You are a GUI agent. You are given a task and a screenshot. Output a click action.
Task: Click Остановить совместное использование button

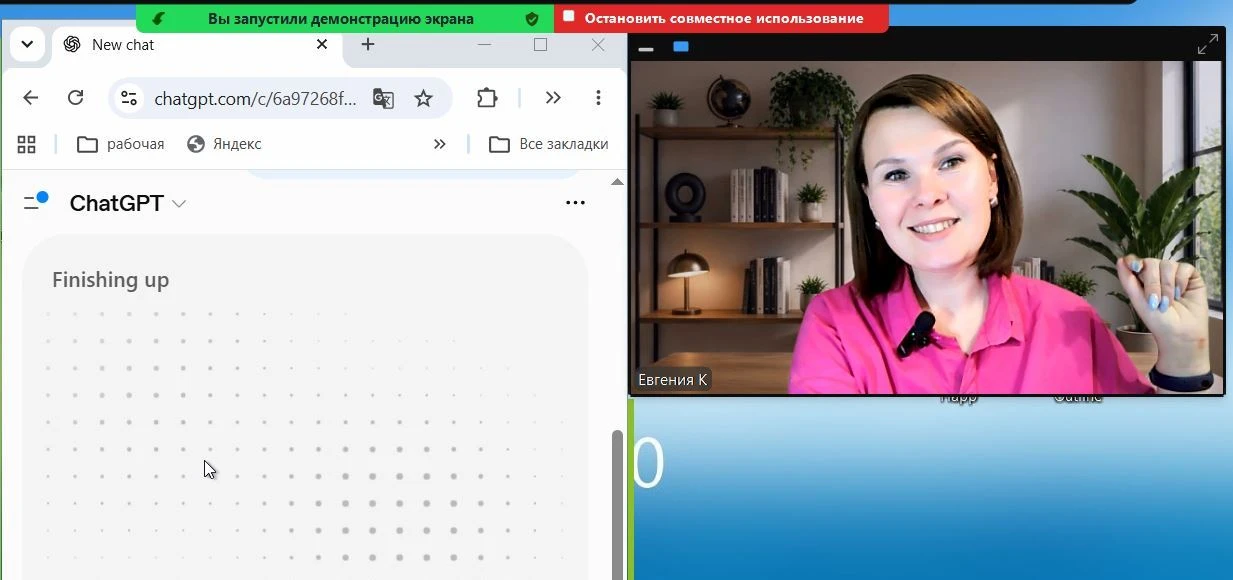coord(722,17)
